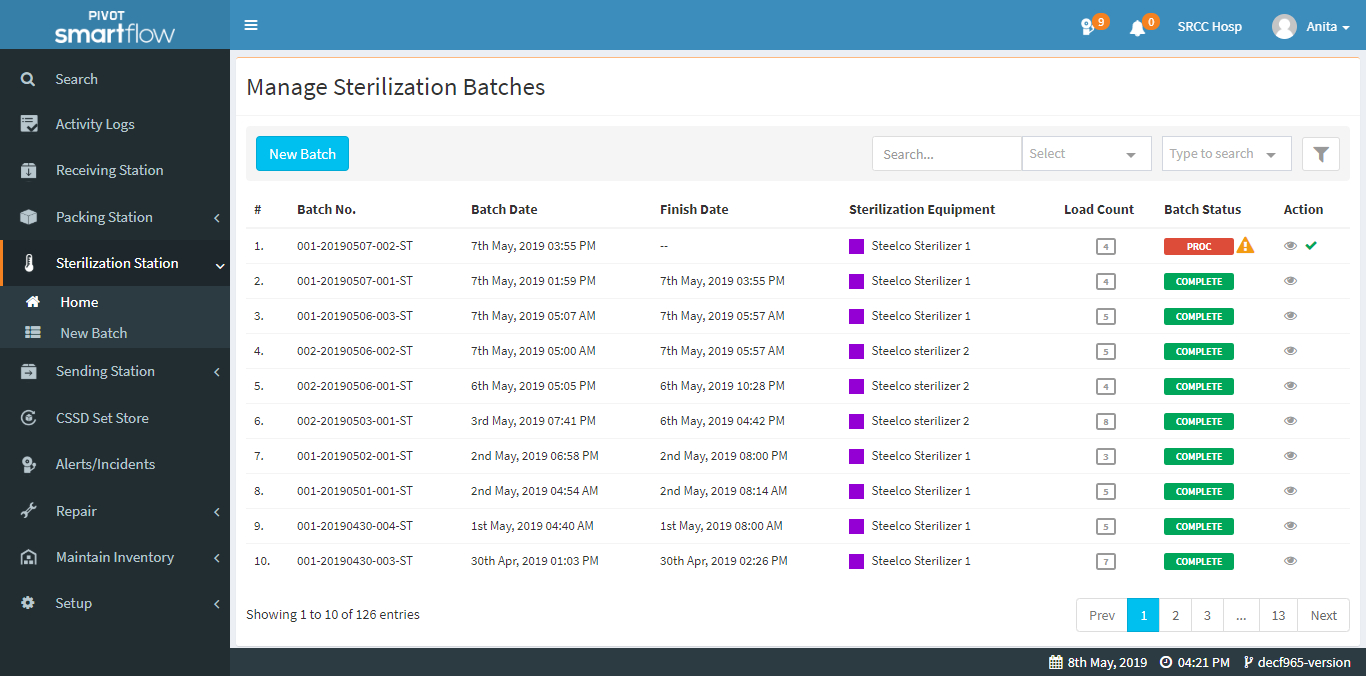Click the filter funnel button

click(1321, 154)
